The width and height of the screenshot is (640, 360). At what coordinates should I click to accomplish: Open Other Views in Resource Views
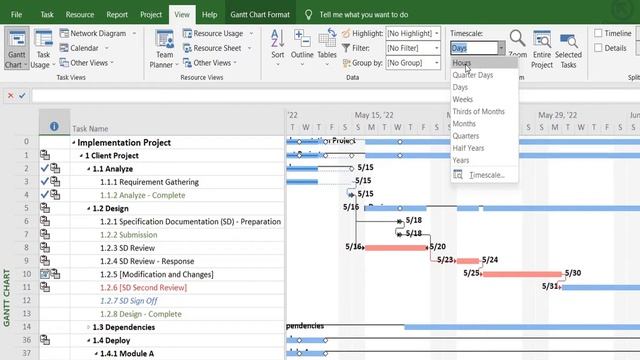(x=210, y=63)
